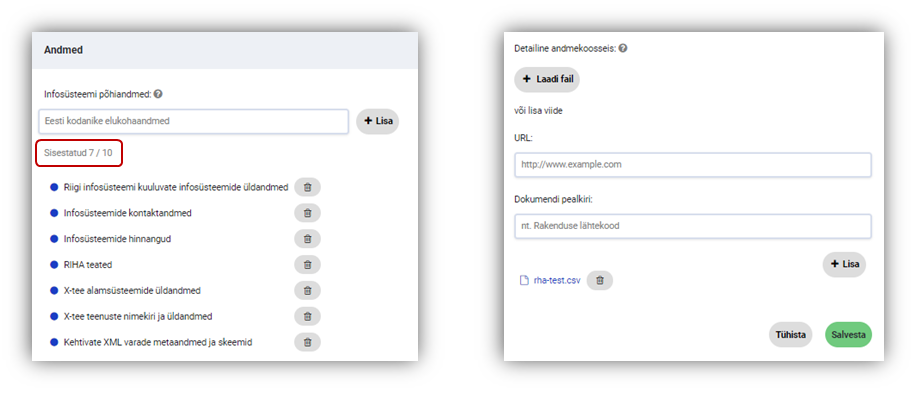The image size is (916, 393).
Task: Focus the Eesti kodanike elukohaandmed input field
Action: (194, 121)
